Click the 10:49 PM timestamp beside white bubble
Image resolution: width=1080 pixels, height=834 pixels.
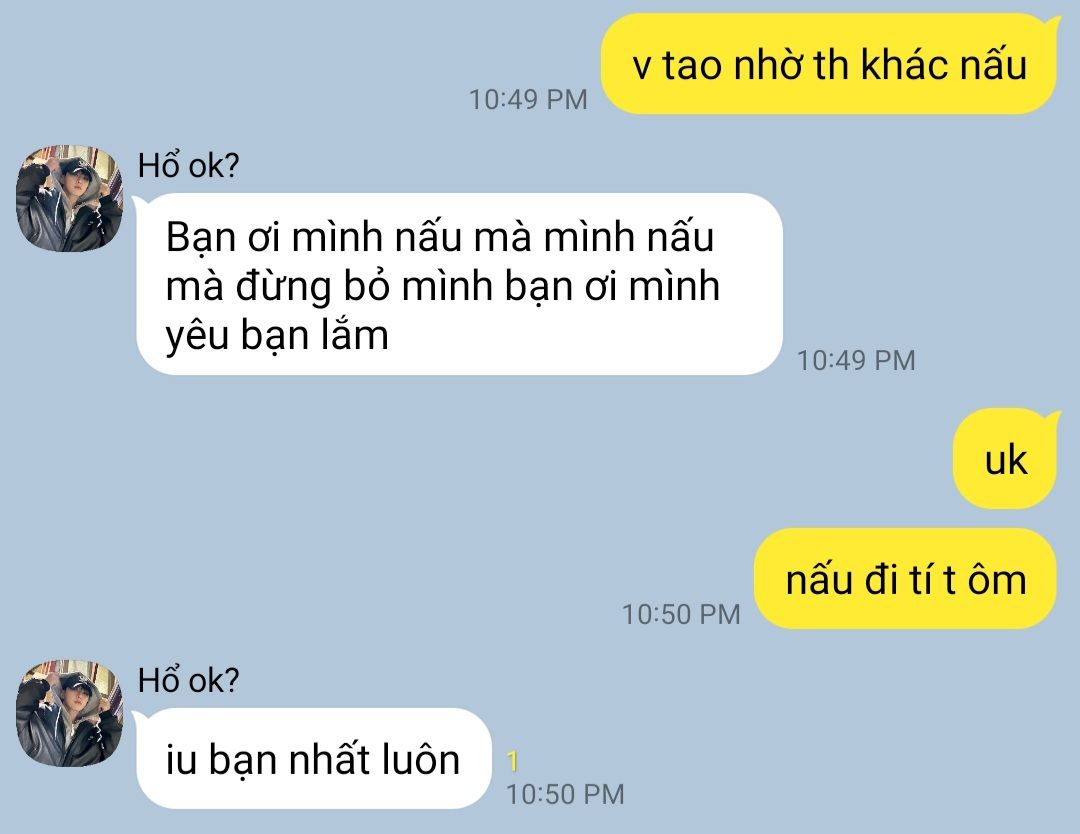click(856, 360)
